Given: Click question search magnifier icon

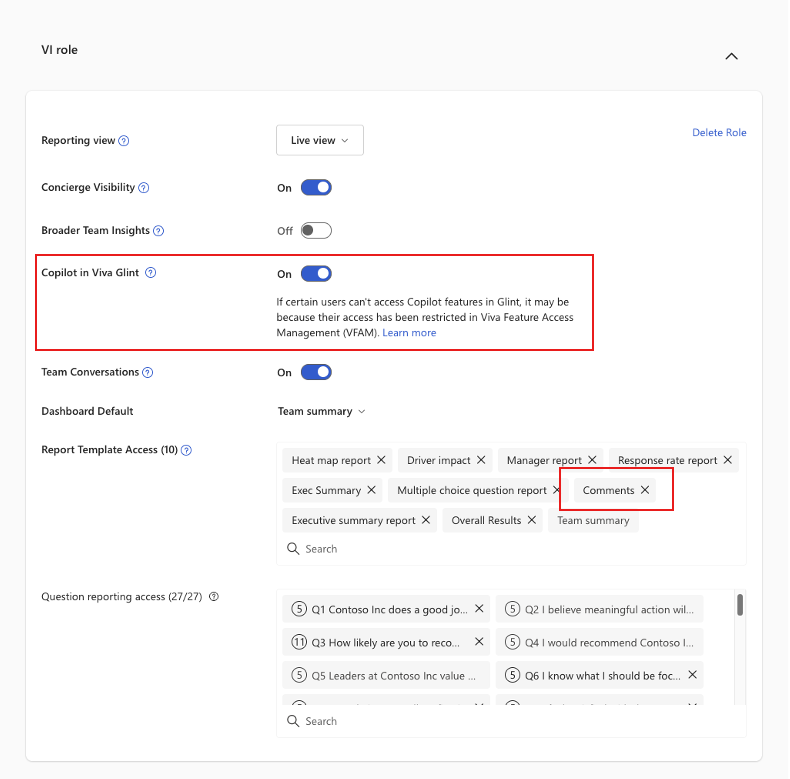Looking at the screenshot, I should click(293, 721).
